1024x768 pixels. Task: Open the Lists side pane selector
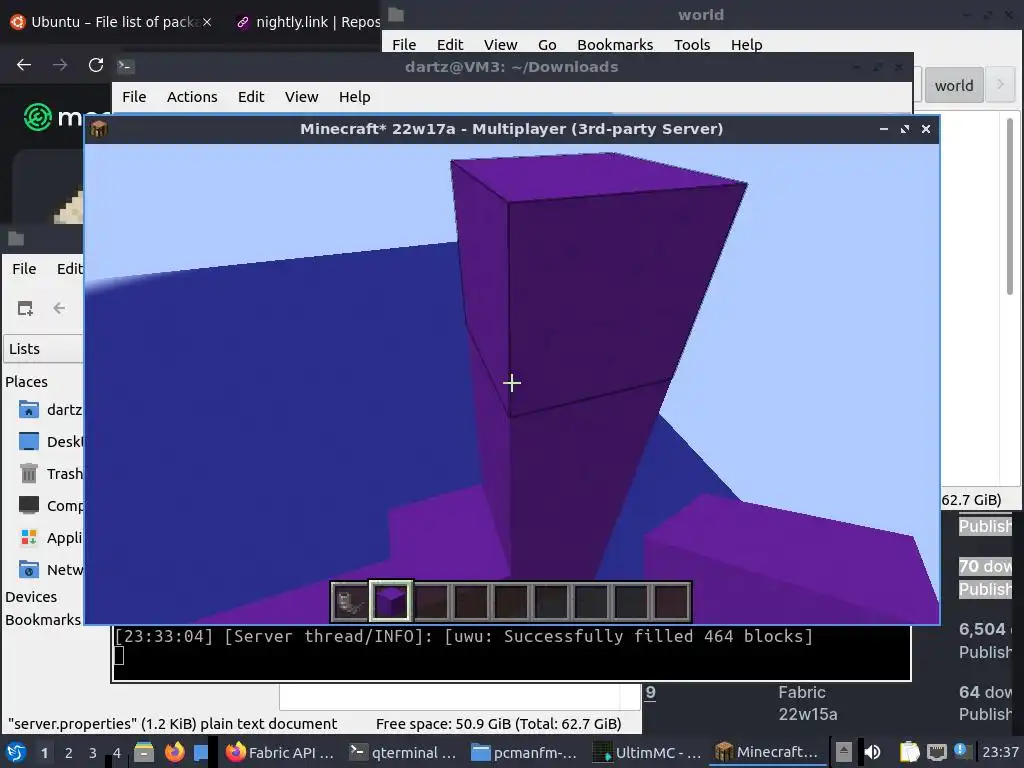(x=43, y=349)
